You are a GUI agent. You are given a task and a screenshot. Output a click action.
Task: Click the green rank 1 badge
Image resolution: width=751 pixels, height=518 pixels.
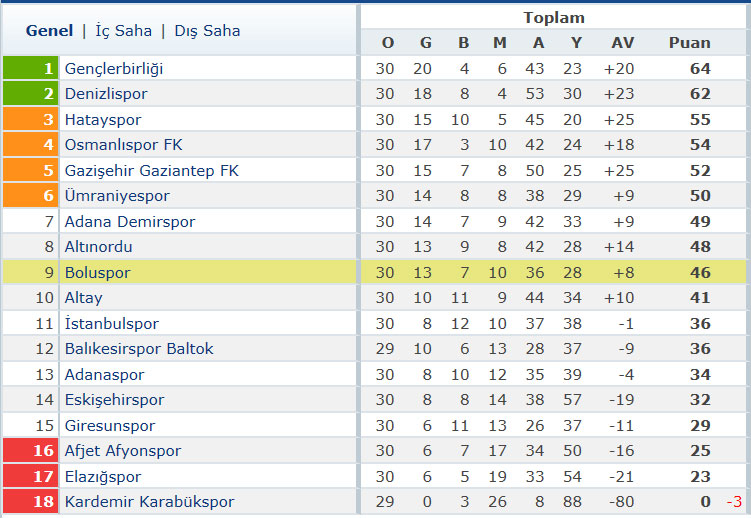tap(30, 68)
